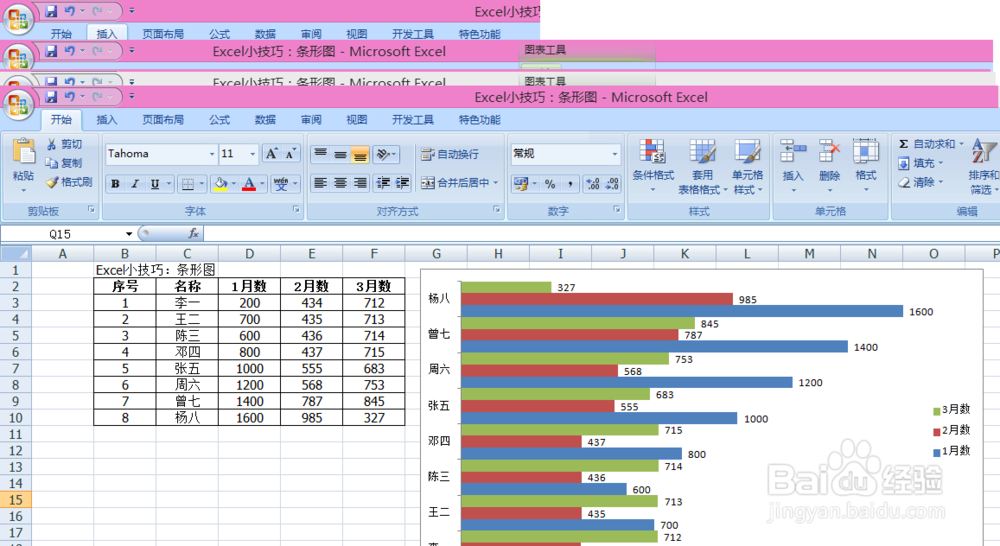The width and height of the screenshot is (1000, 546).
Task: Go to the 审阅 tab in the front window
Action: click(x=311, y=120)
